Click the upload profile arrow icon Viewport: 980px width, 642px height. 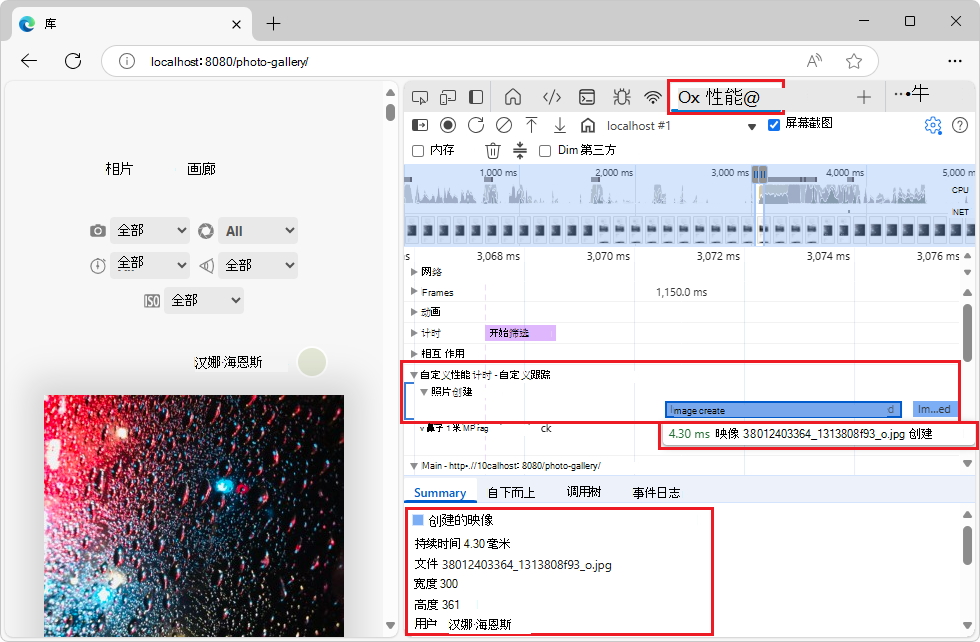point(531,125)
